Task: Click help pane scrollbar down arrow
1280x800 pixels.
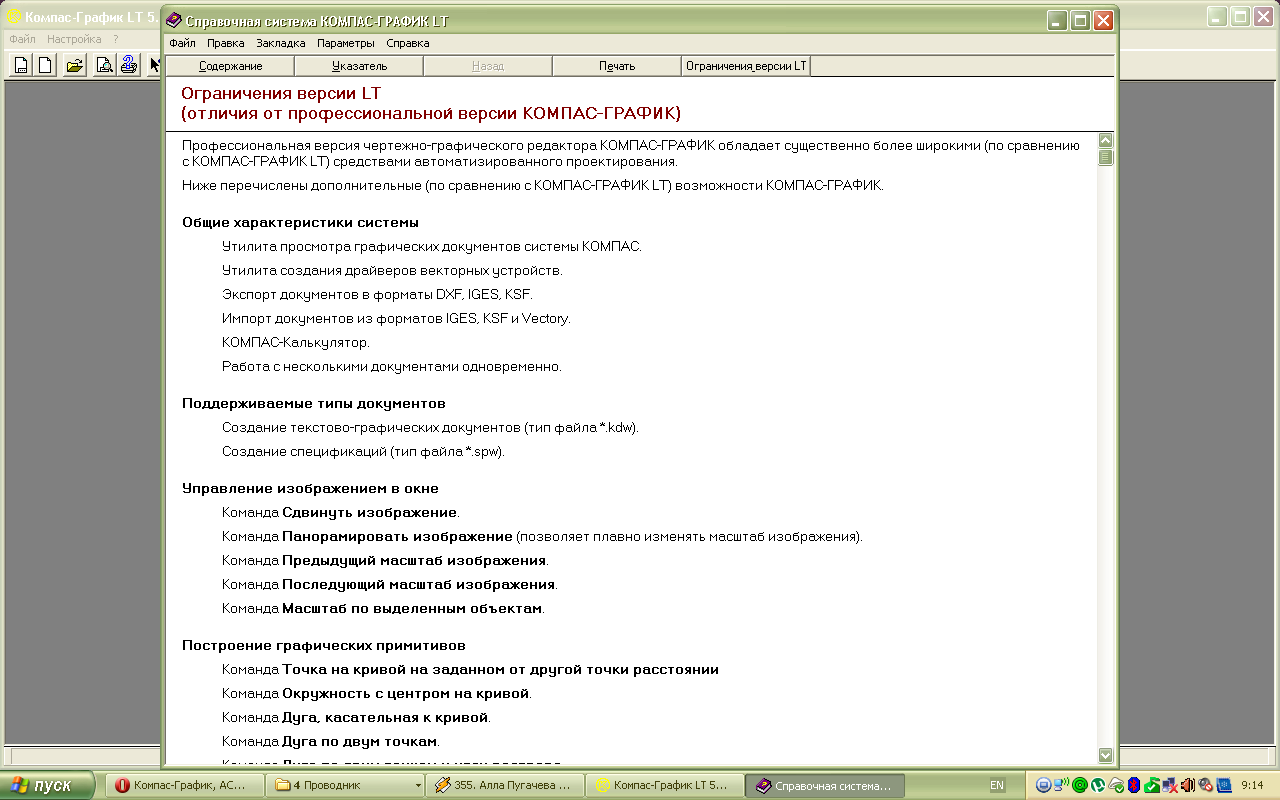Action: 1105,755
